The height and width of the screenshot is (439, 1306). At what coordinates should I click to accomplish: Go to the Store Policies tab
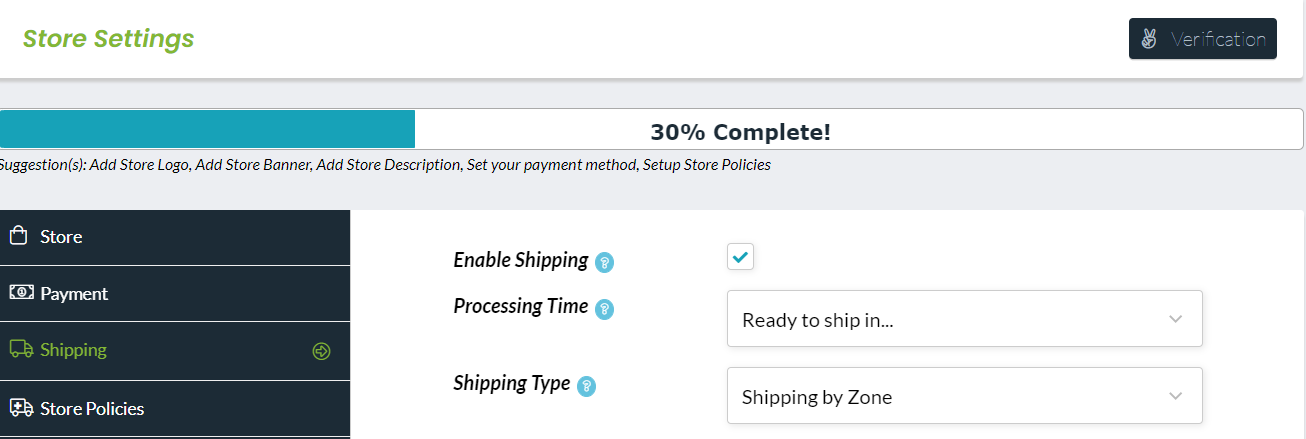(92, 409)
